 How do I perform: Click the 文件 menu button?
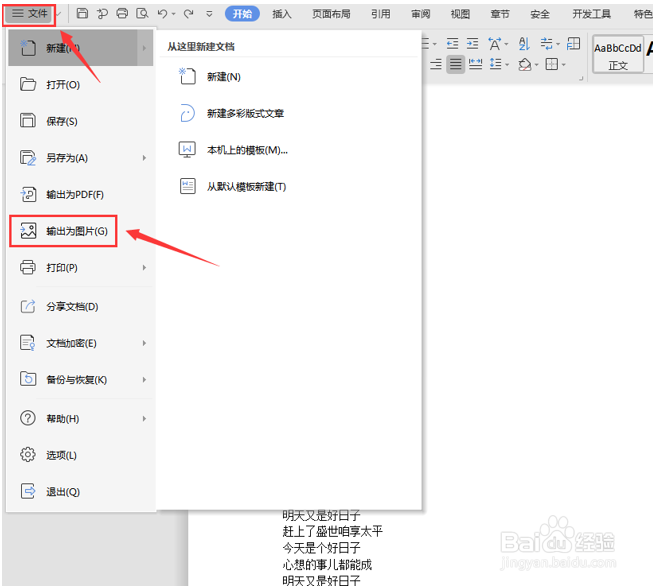pos(29,14)
